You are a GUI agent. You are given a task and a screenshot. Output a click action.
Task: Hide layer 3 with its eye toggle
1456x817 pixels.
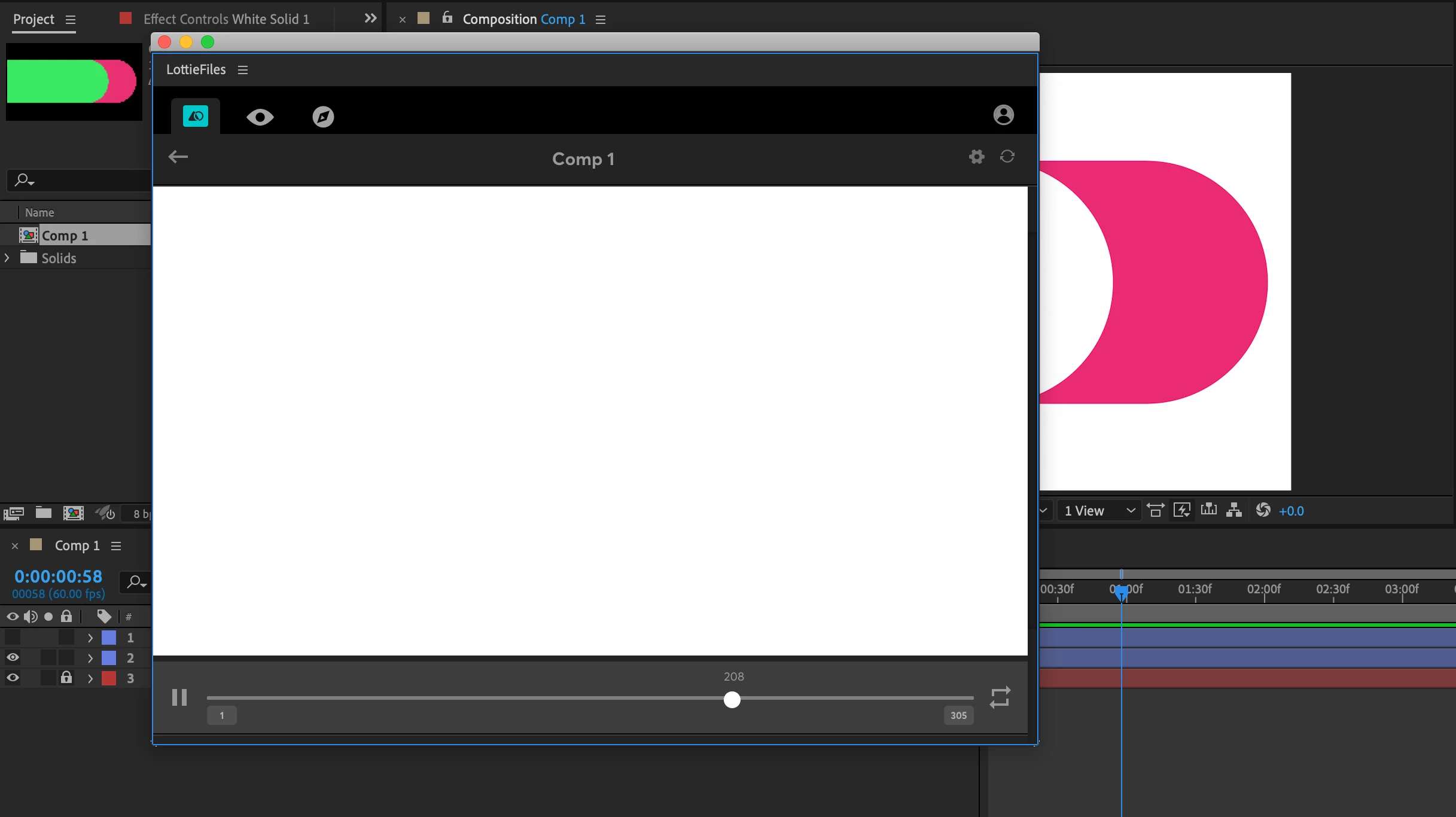point(13,678)
